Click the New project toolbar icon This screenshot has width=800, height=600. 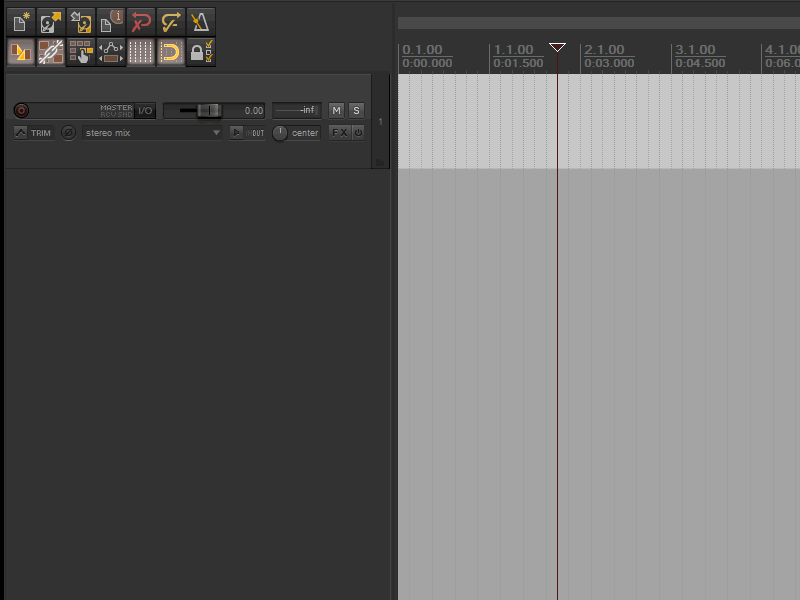tap(21, 22)
